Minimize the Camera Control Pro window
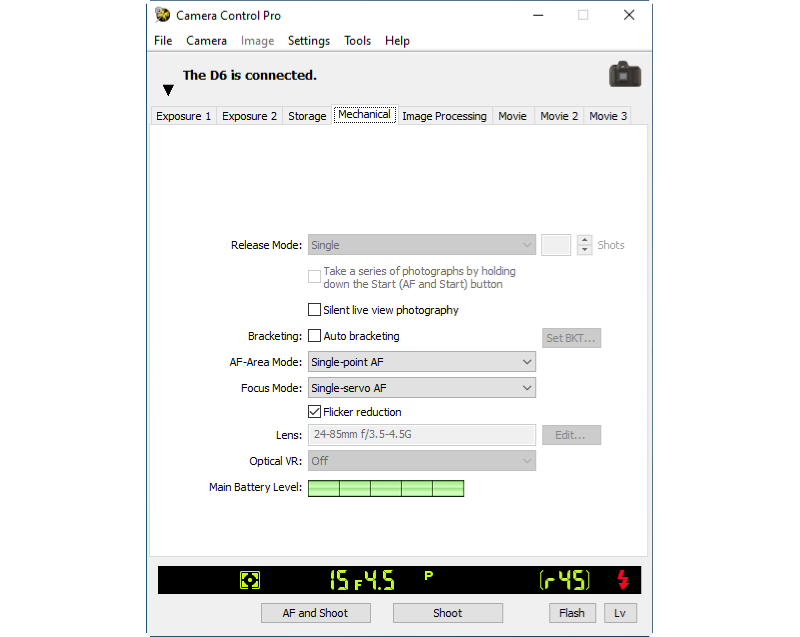 538,15
